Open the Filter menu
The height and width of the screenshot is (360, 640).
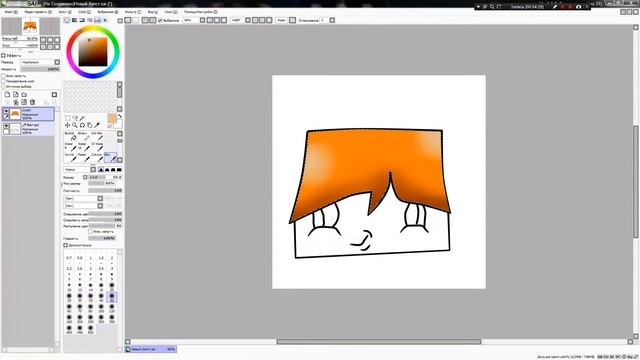[133, 12]
